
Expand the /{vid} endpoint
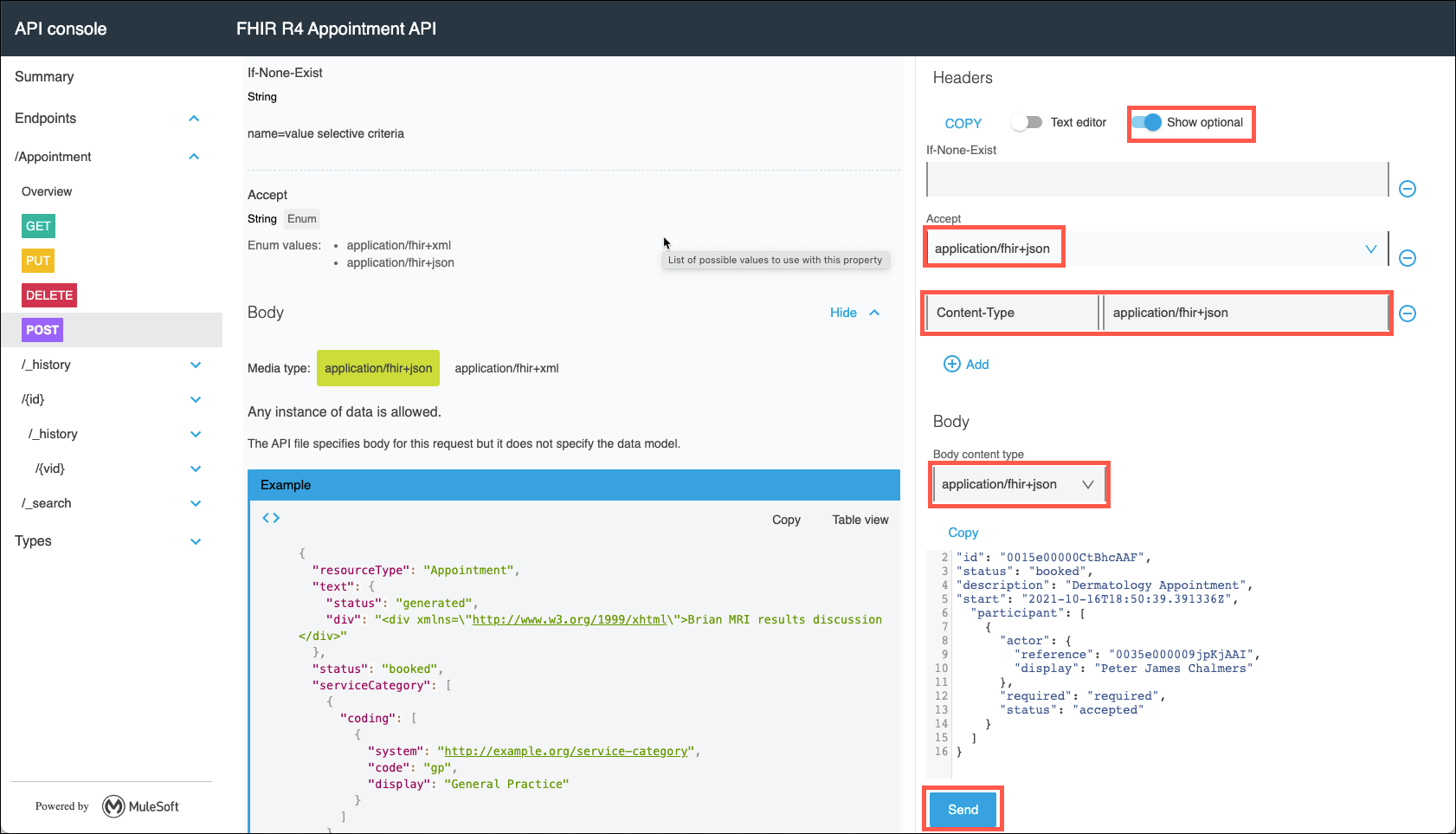click(196, 469)
